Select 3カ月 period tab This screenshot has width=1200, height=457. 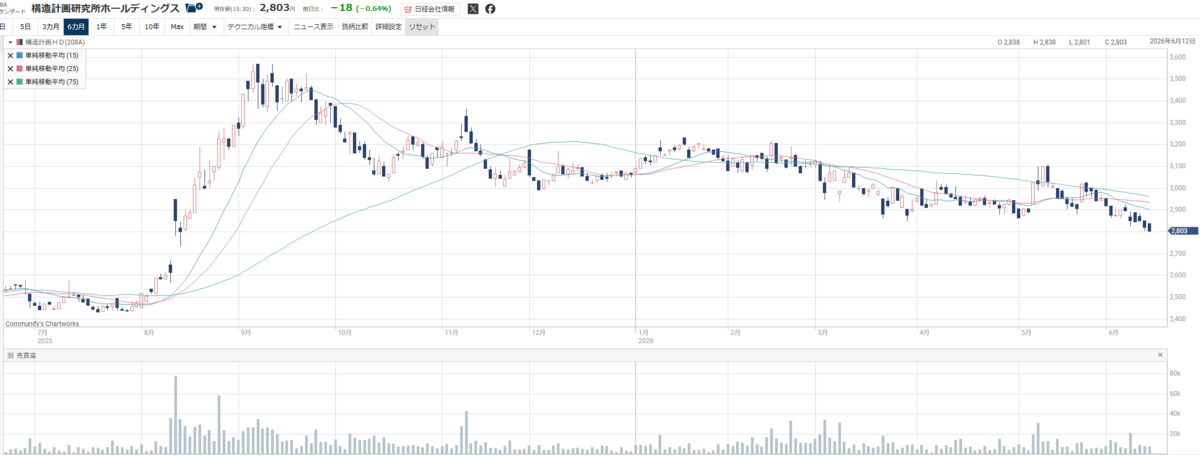pyautogui.click(x=50, y=27)
